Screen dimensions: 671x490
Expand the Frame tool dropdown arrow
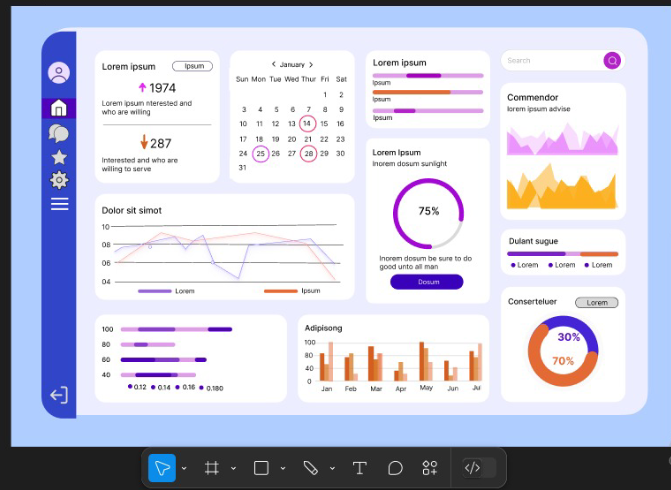coord(233,468)
